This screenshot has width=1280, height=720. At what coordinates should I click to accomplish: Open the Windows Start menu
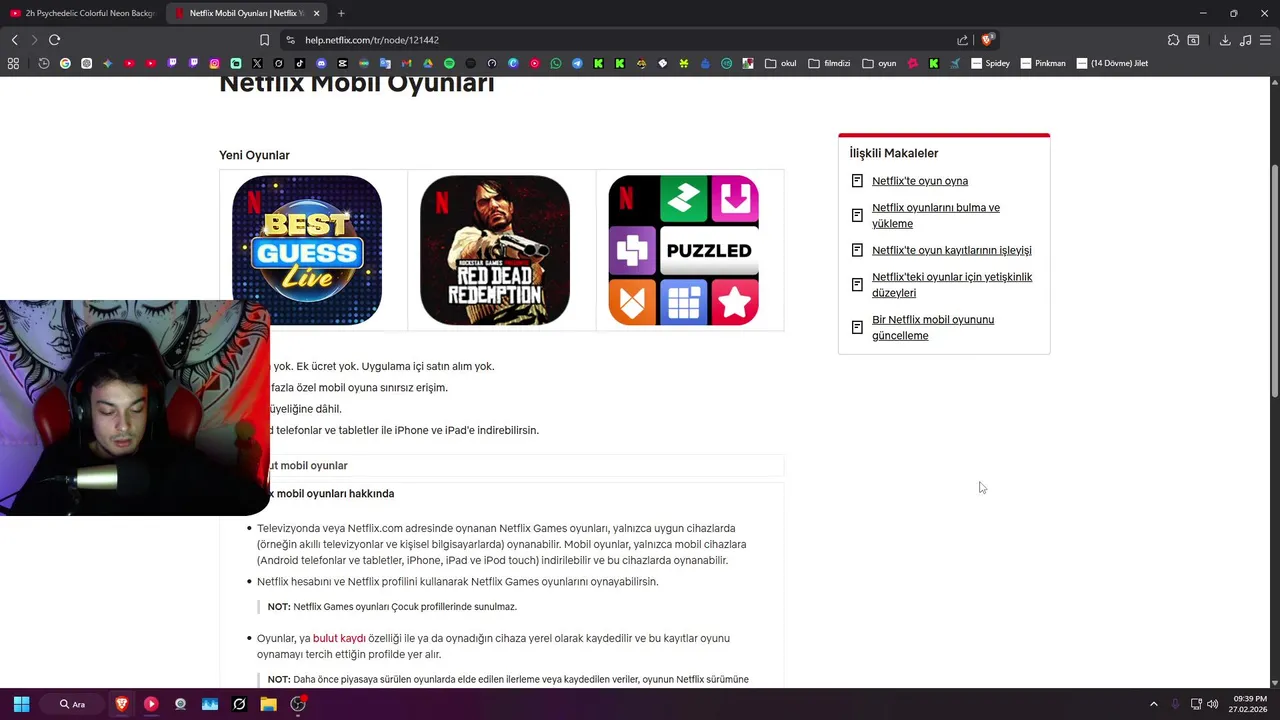coord(21,704)
